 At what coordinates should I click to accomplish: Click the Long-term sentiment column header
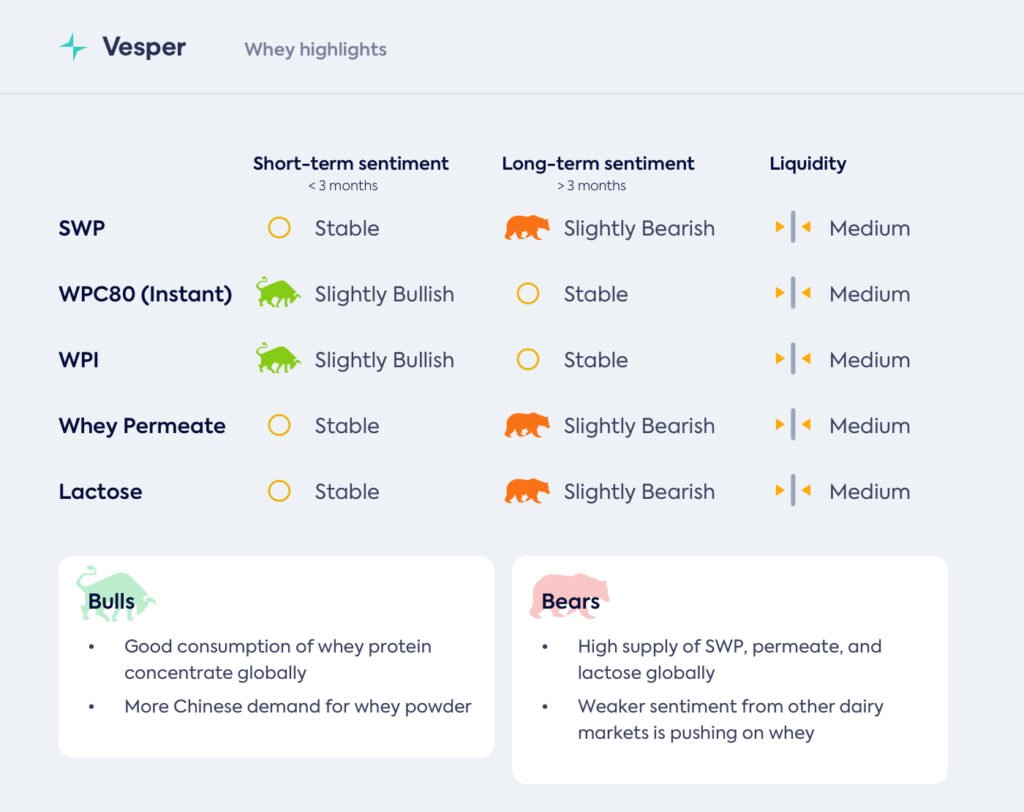click(598, 164)
